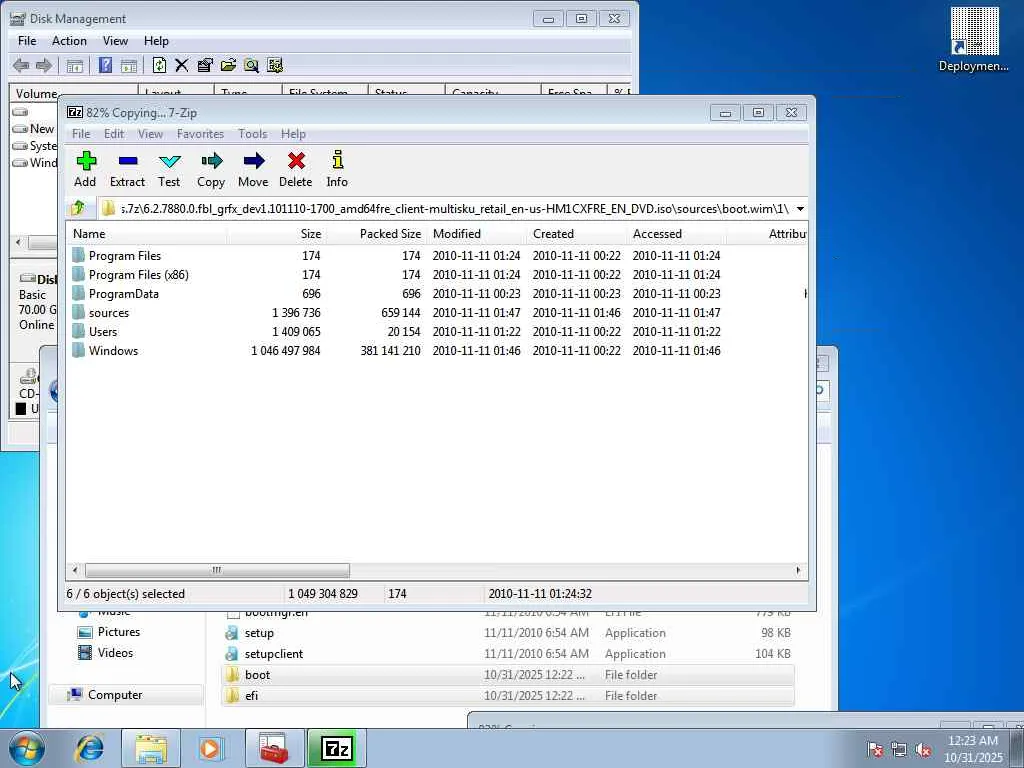Open 7-Zip Edit menu
1024x768 pixels.
click(x=114, y=133)
